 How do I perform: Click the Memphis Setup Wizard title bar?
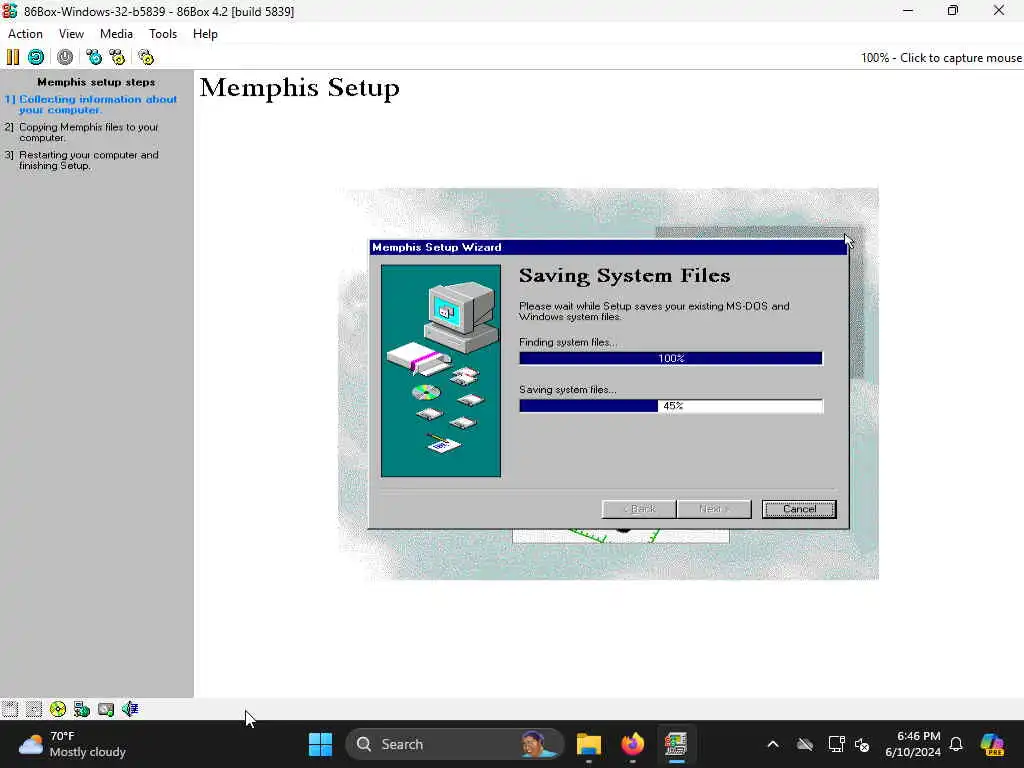(x=608, y=247)
